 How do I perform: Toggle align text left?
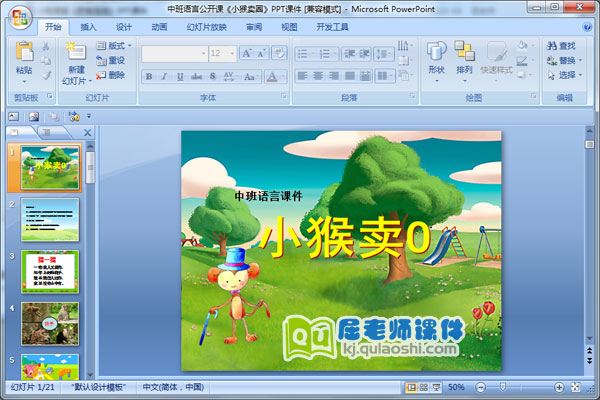click(x=302, y=76)
